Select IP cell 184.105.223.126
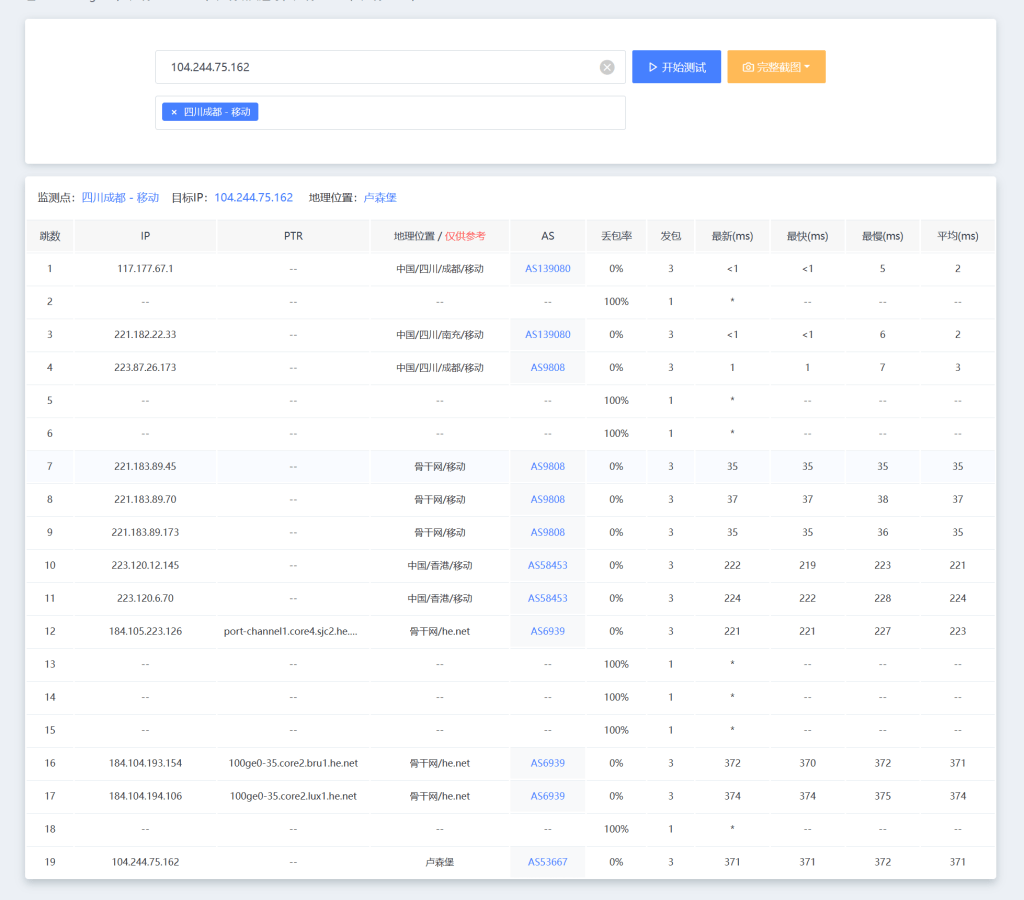 (x=145, y=631)
